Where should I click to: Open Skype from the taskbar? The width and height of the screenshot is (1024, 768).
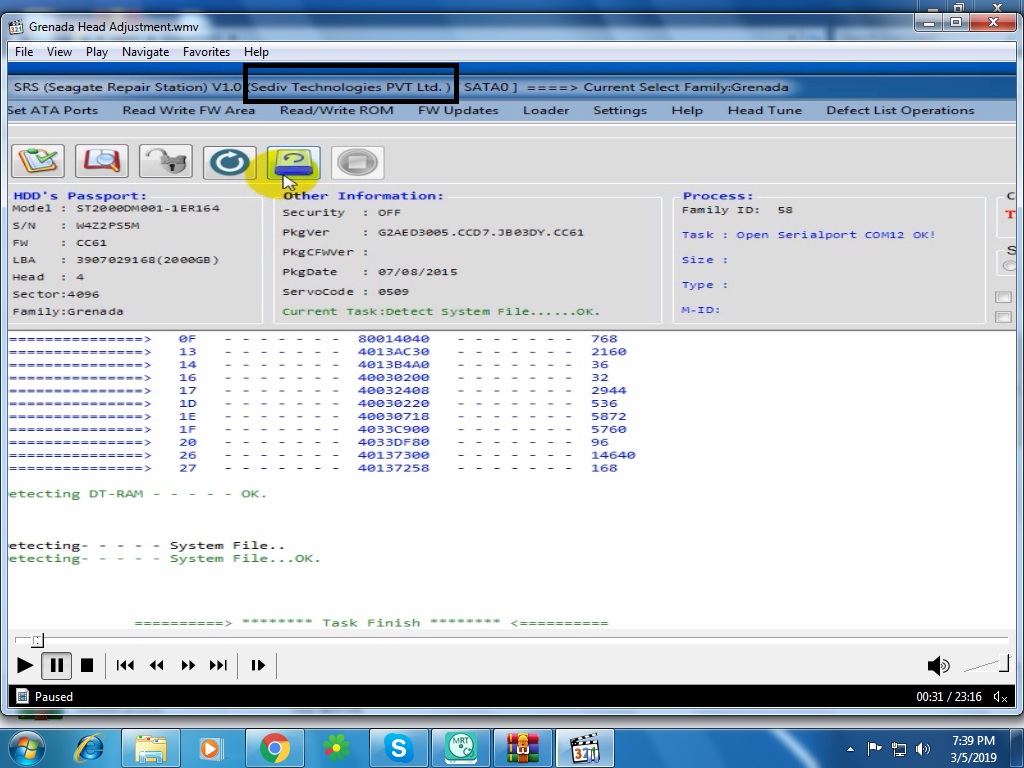[x=398, y=748]
